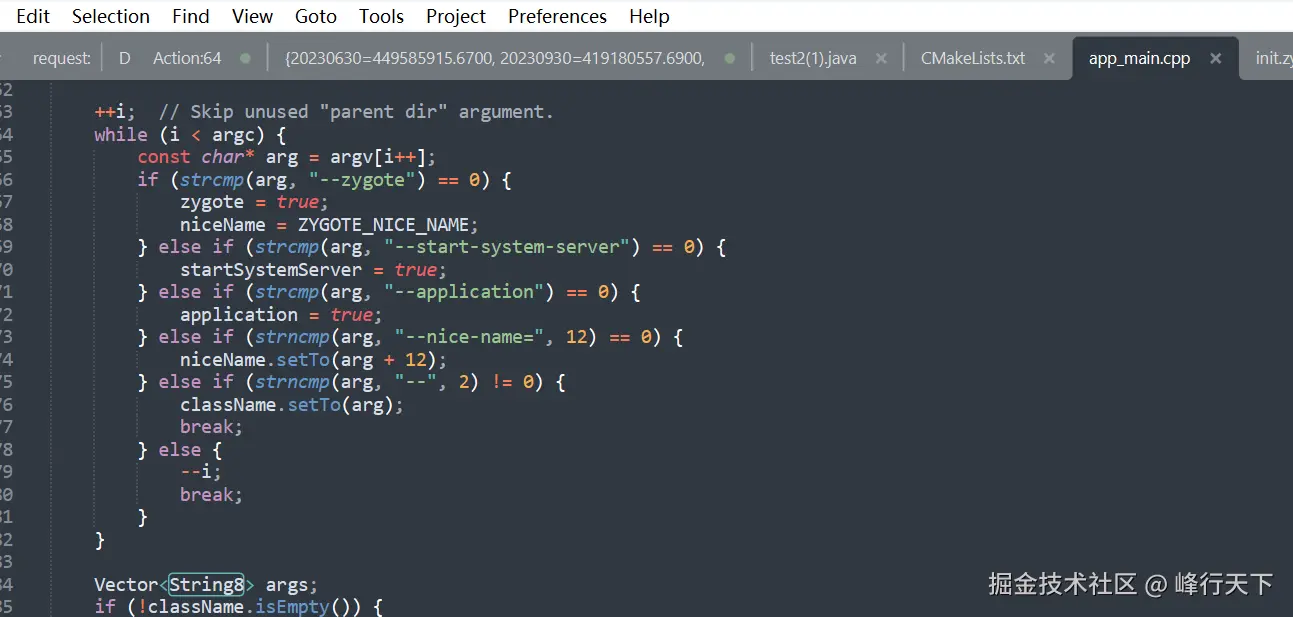Click 'args;' in the Vector declaration

[292, 585]
